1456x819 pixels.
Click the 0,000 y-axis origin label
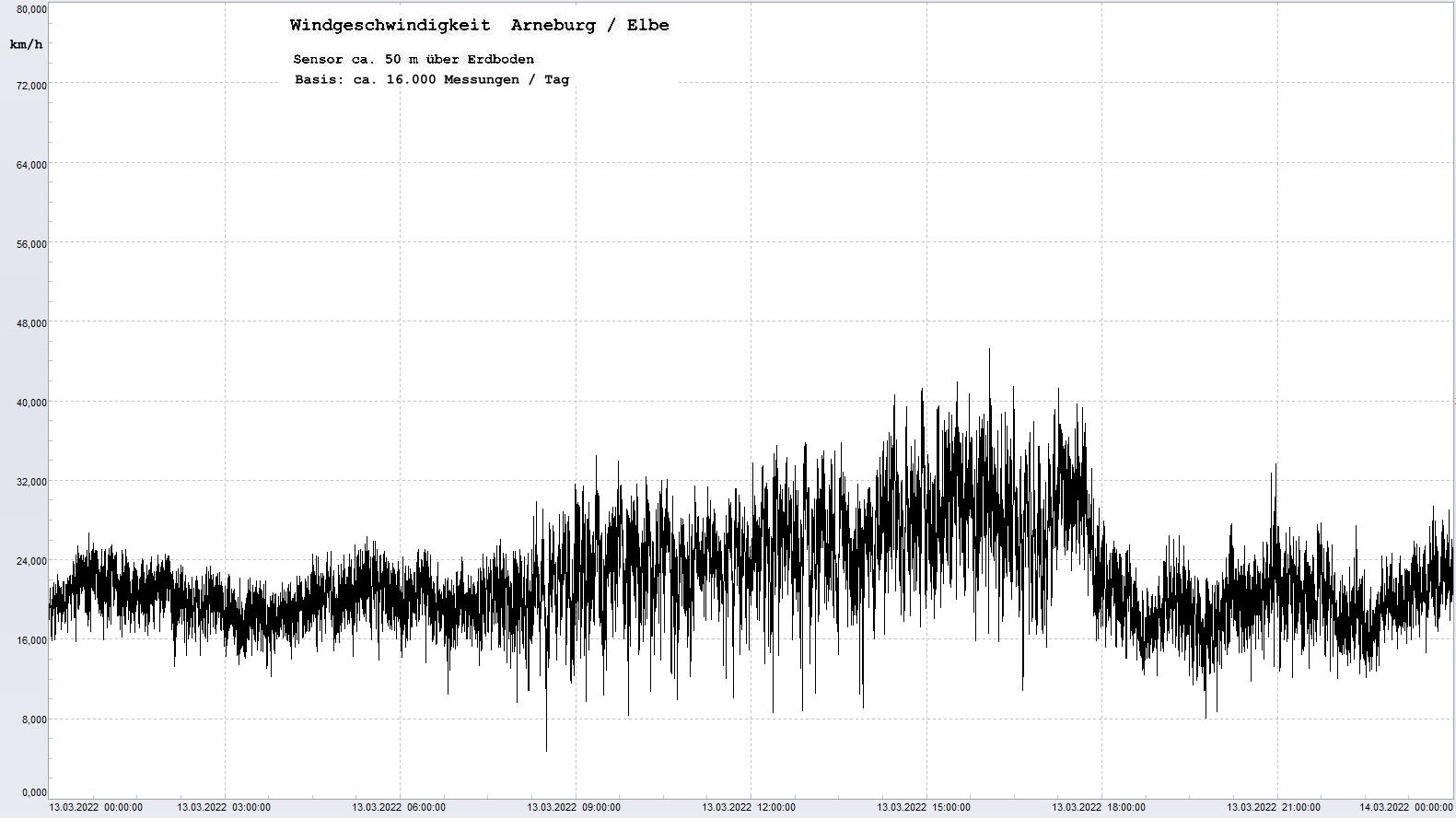pos(33,792)
